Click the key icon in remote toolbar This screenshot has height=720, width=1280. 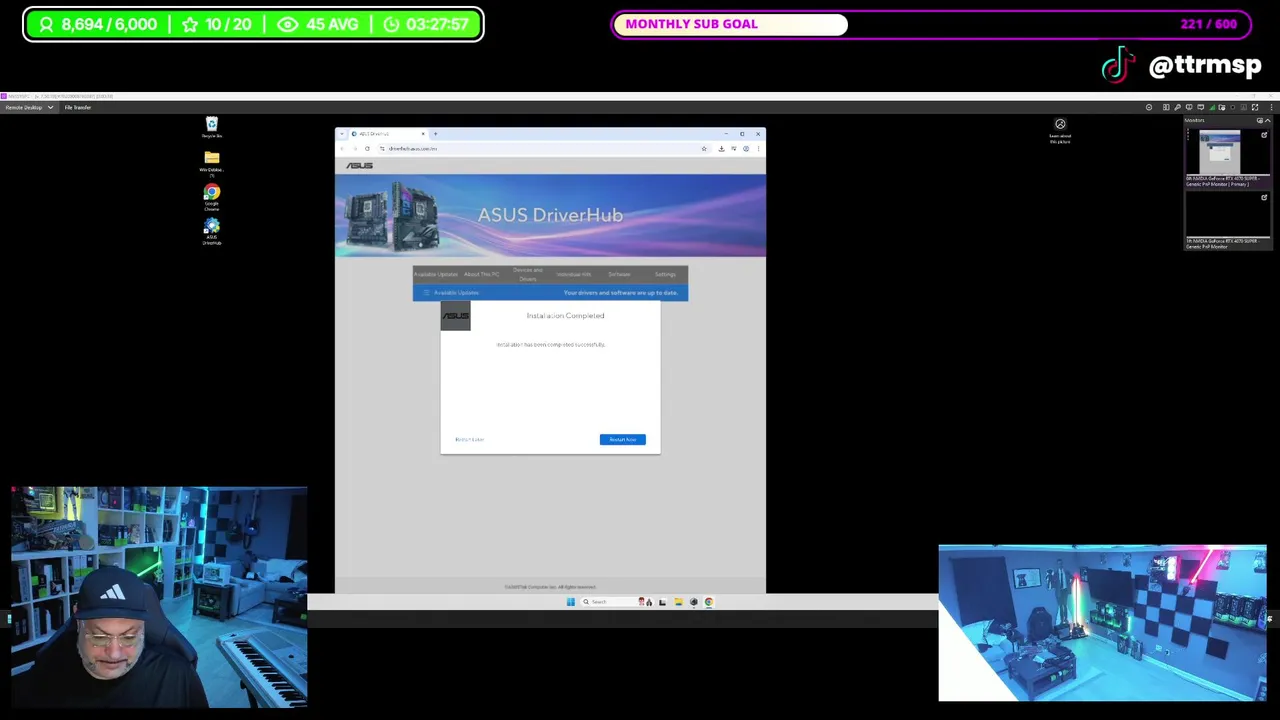1177,107
